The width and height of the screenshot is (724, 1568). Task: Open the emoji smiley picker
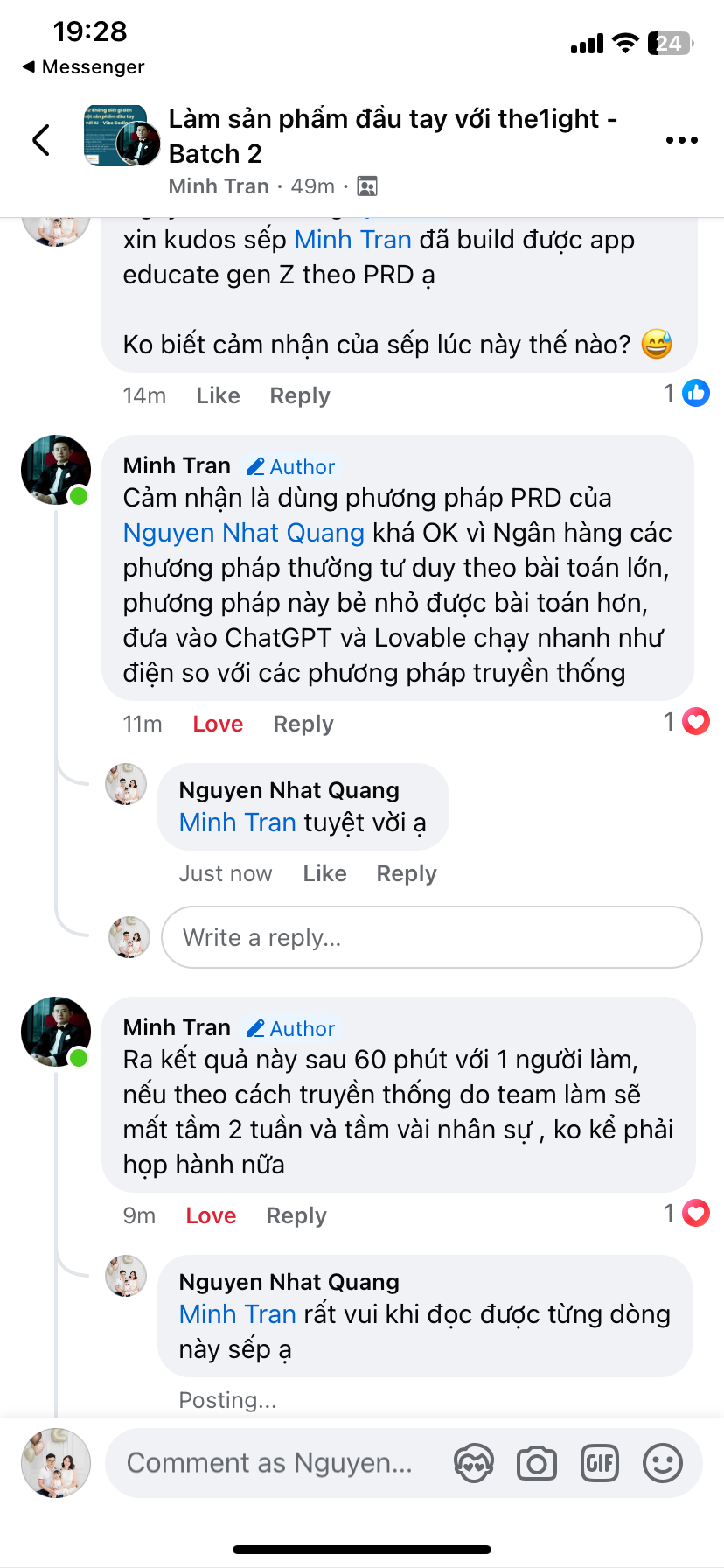point(663,1463)
